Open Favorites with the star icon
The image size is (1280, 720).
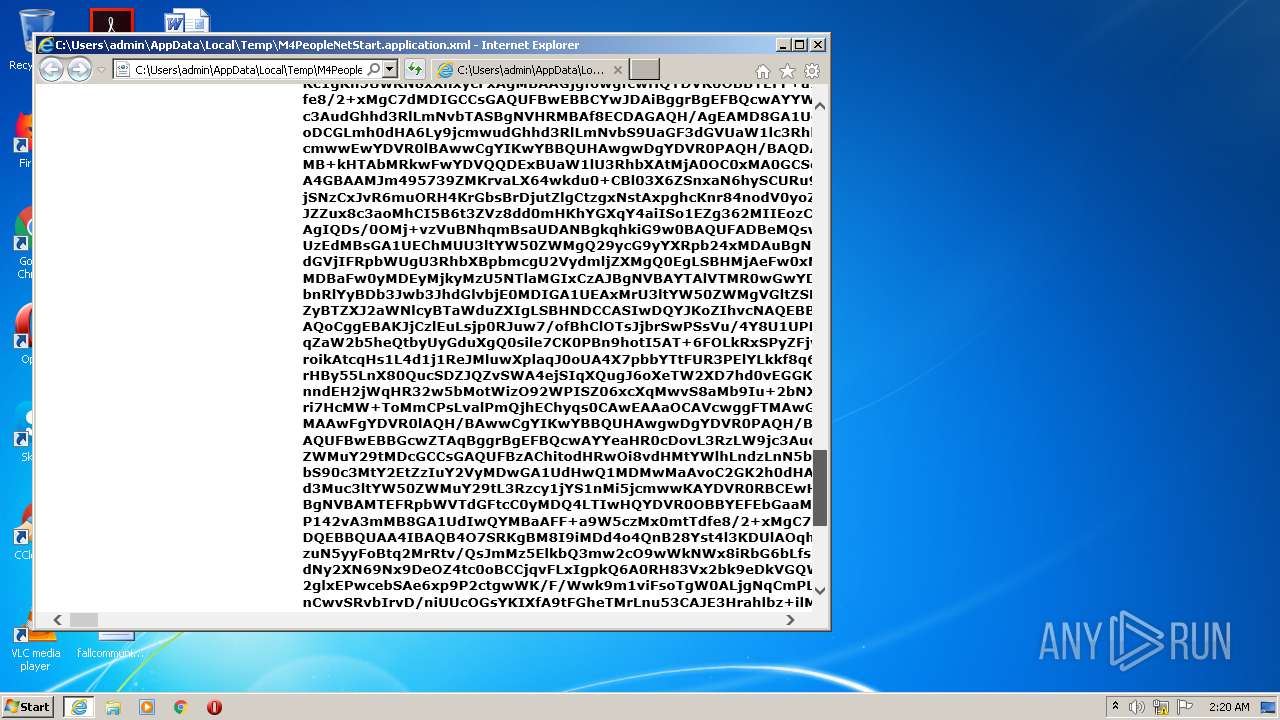[787, 71]
